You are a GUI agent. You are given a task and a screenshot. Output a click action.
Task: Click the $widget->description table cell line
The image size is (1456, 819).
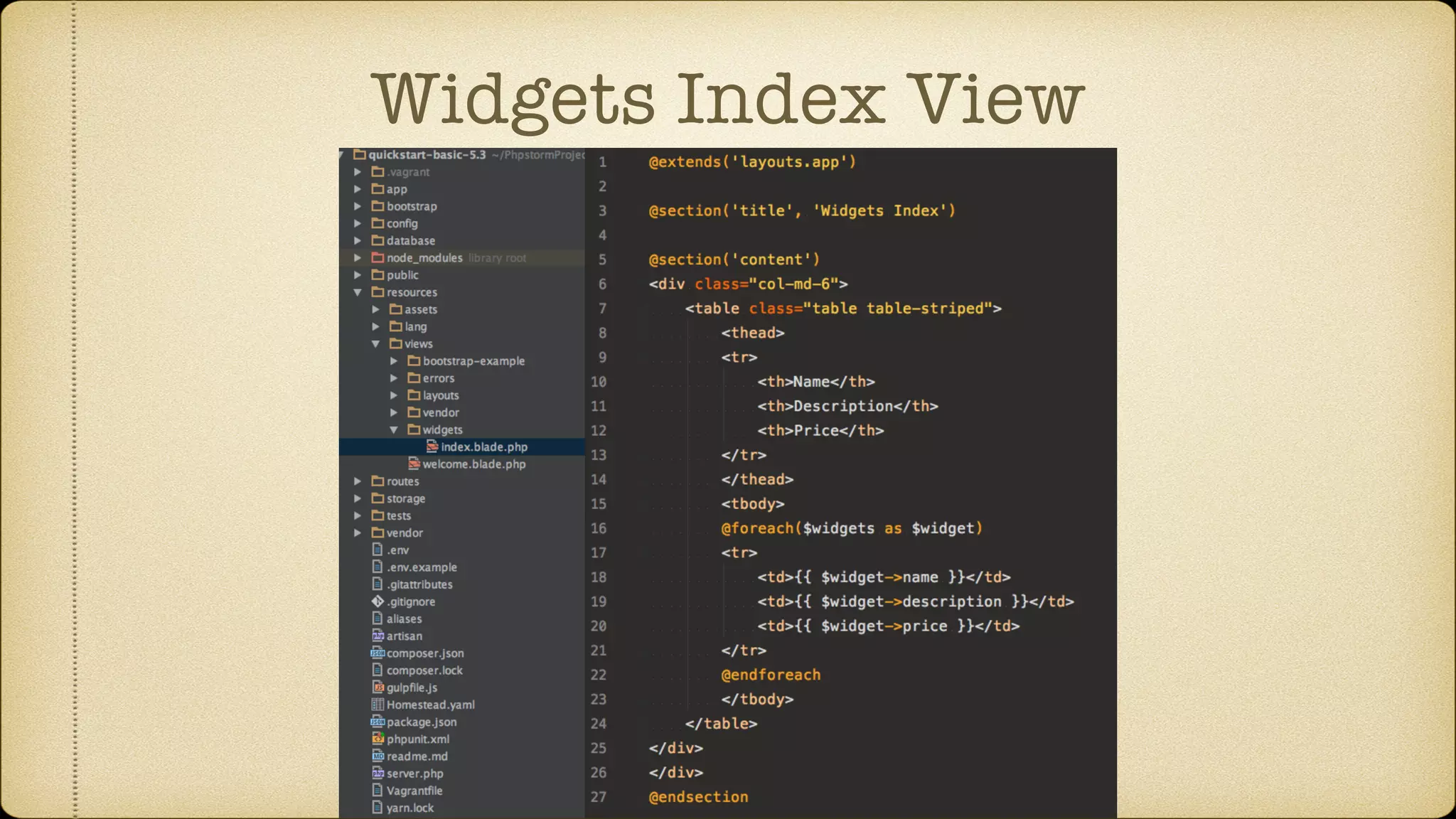[916, 601]
